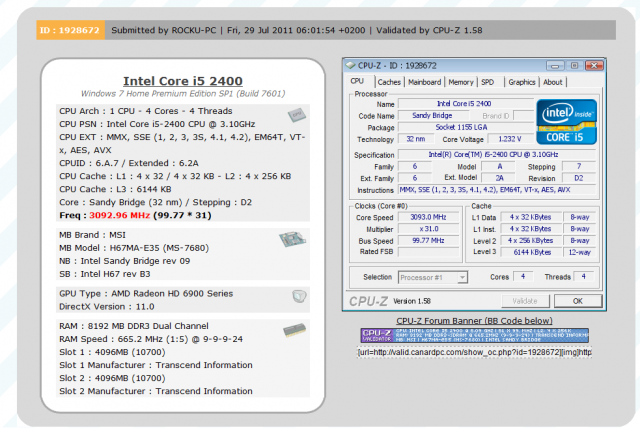Screen dimensions: 640x428
Task: Click the Threads count field
Action: [x=584, y=277]
